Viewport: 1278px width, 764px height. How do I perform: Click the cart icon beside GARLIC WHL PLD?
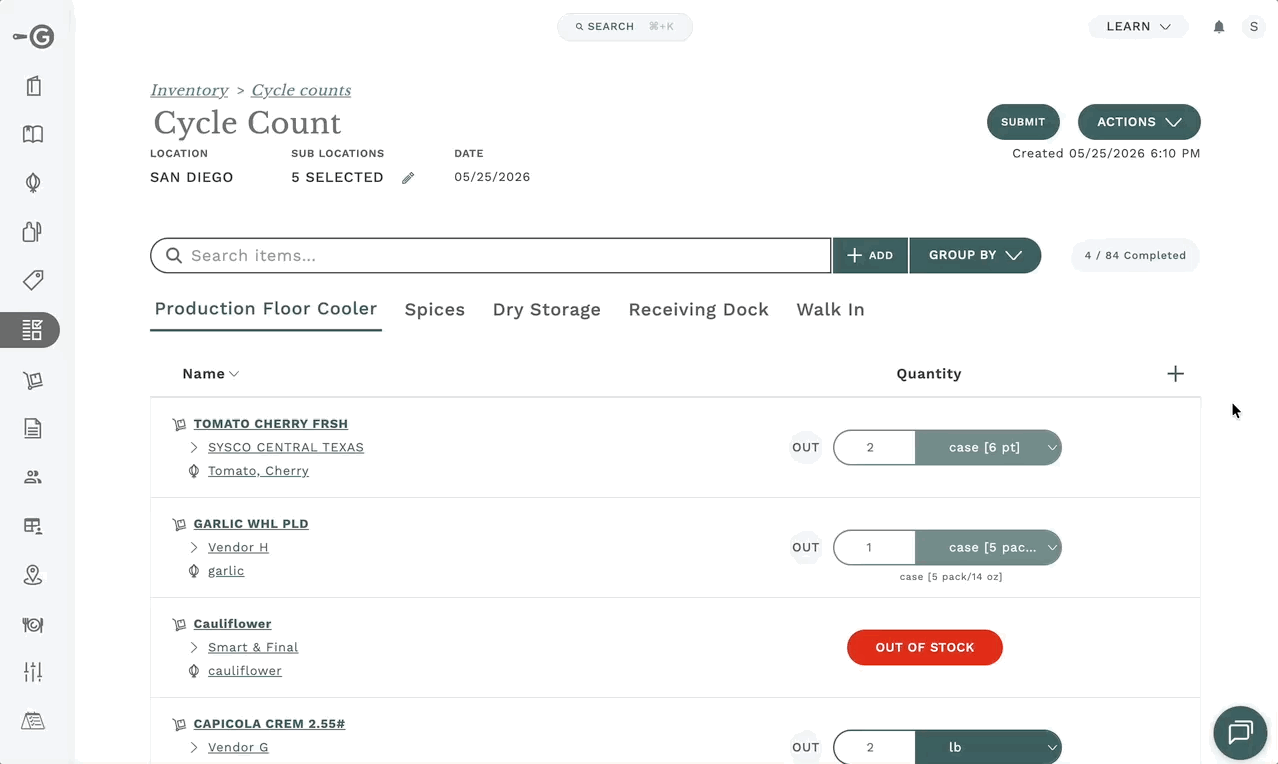pos(179,524)
